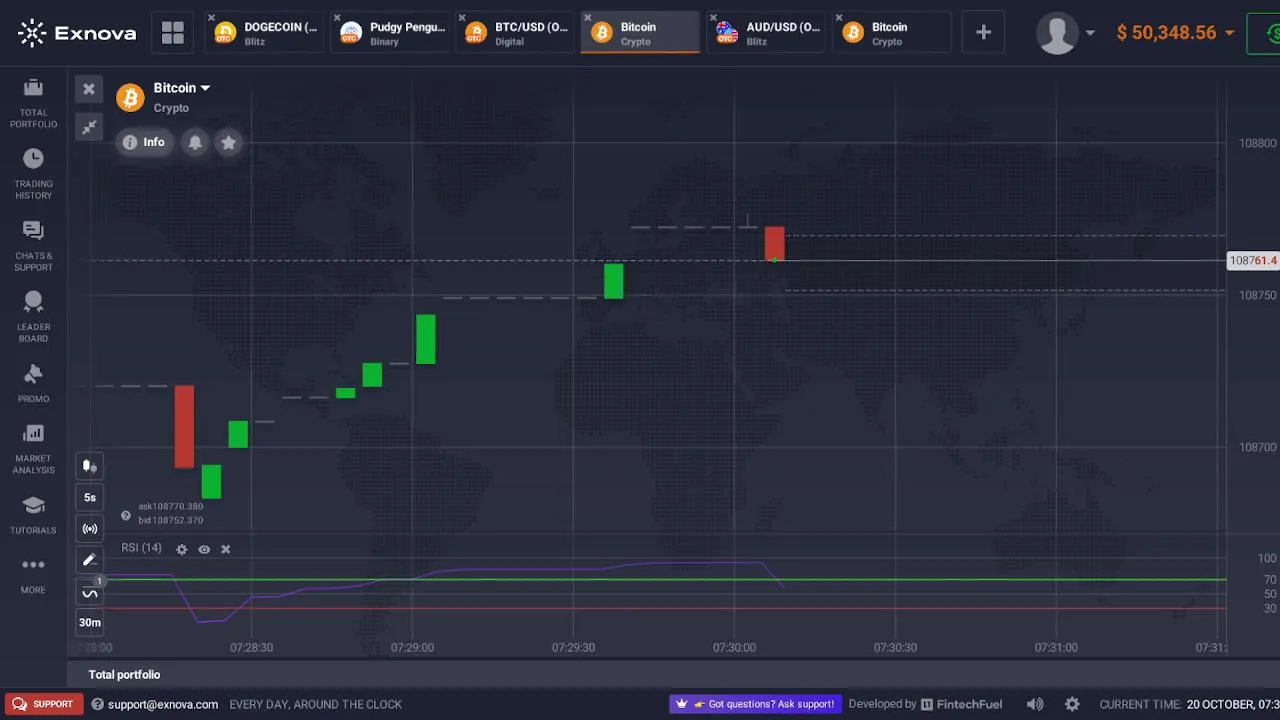Open Tutorials in the sidebar
Screen dimensions: 1280x720
point(33,515)
